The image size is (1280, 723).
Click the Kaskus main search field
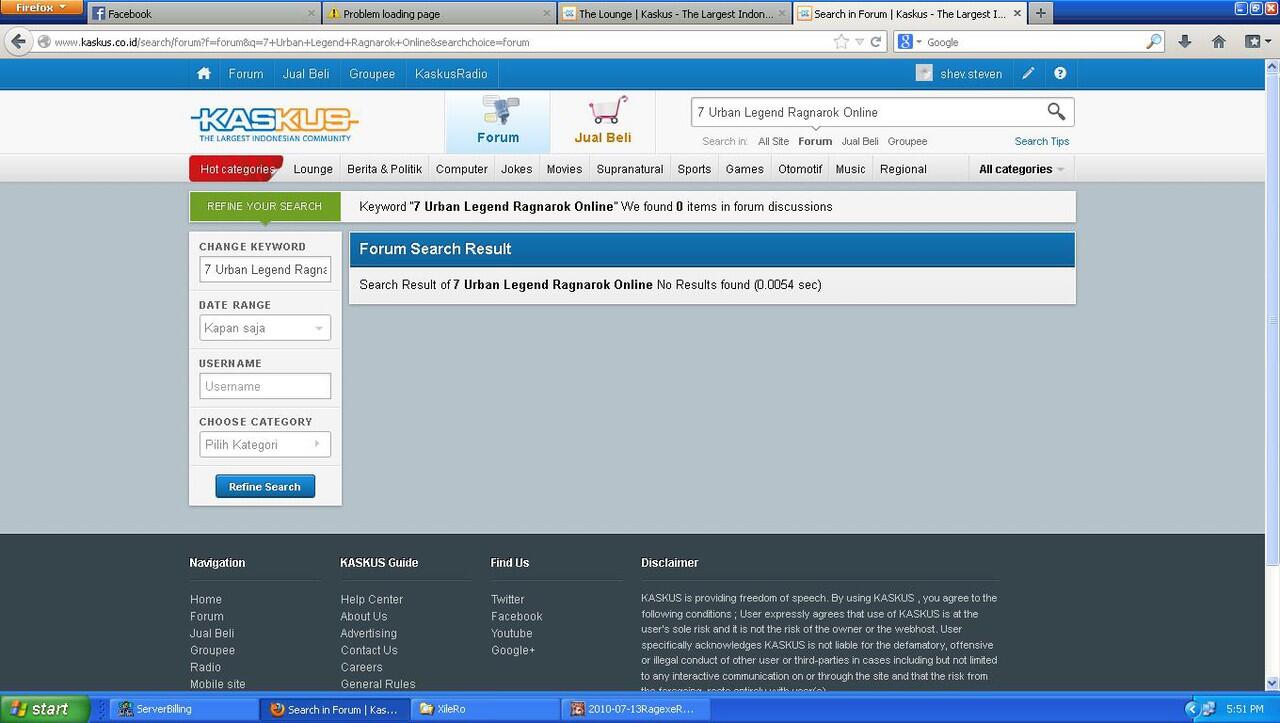coord(866,112)
